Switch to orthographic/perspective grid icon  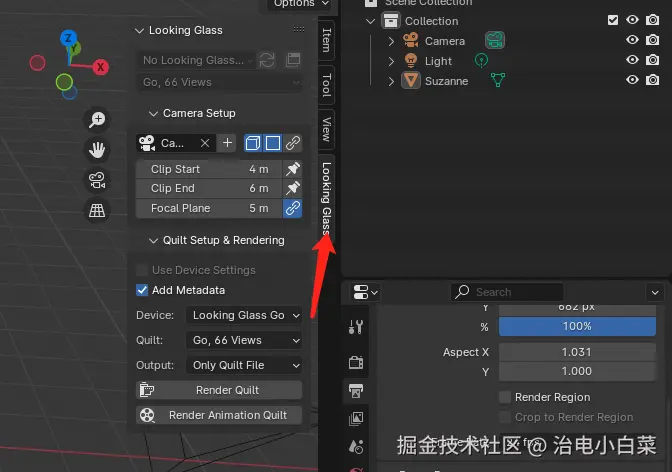click(97, 210)
